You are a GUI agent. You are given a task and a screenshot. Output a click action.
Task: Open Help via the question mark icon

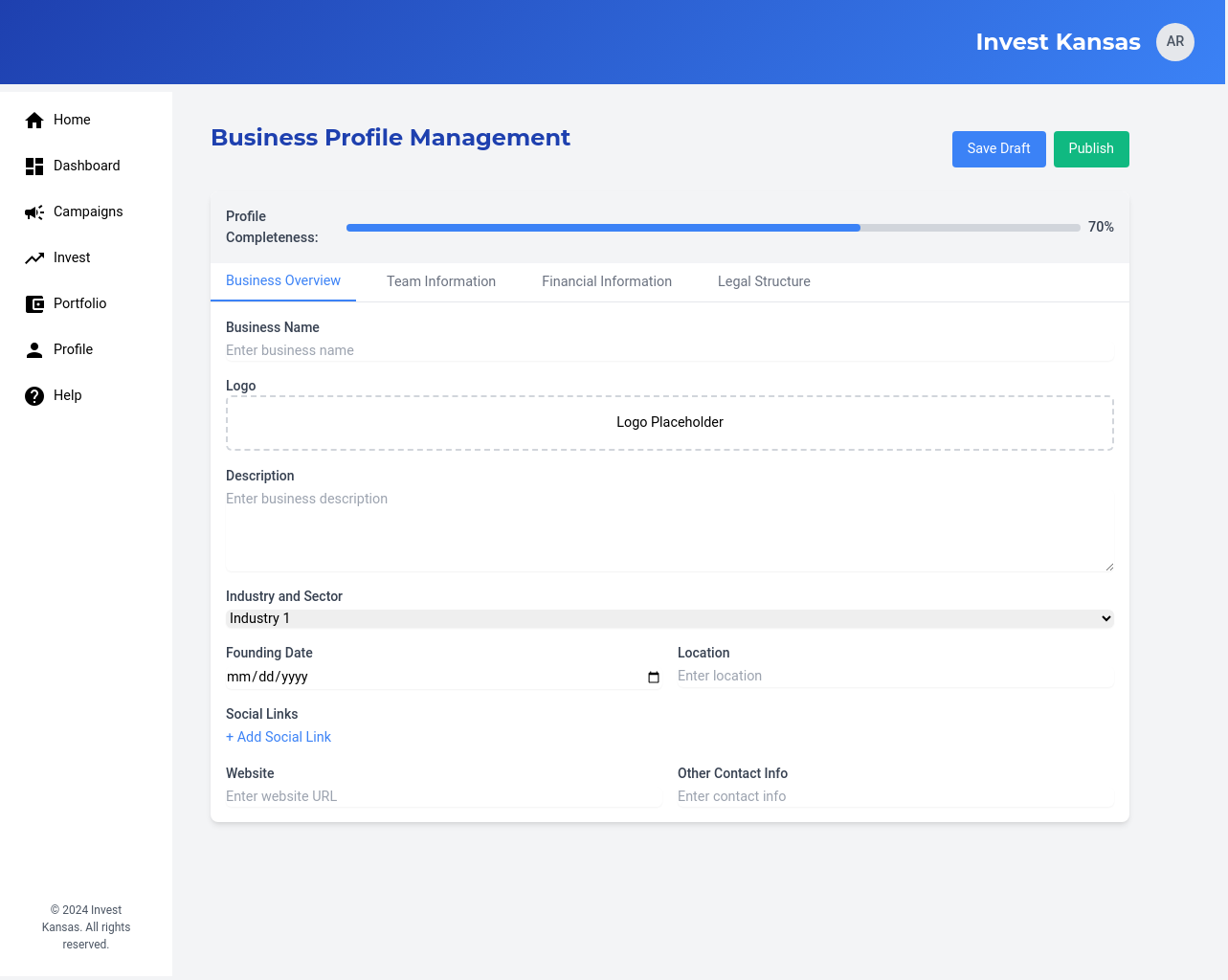pyautogui.click(x=34, y=396)
